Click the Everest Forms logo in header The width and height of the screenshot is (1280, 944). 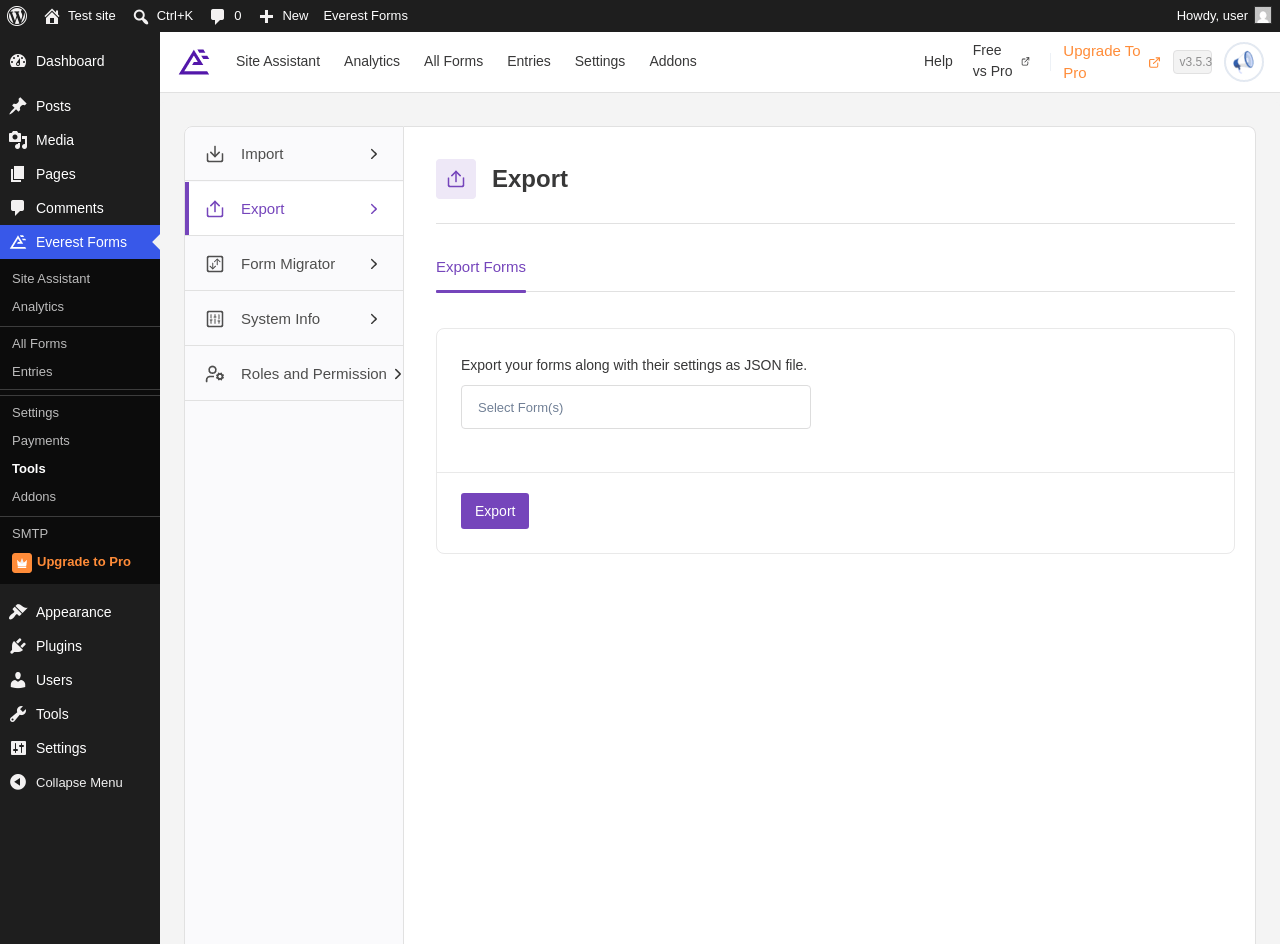pyautogui.click(x=194, y=62)
